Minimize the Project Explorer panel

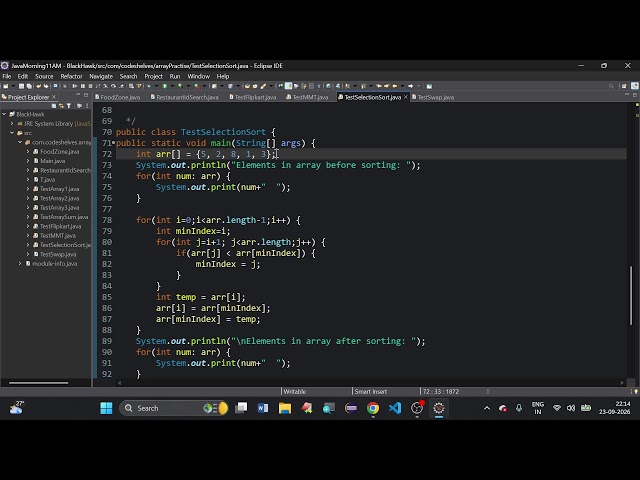pyautogui.click(x=78, y=95)
